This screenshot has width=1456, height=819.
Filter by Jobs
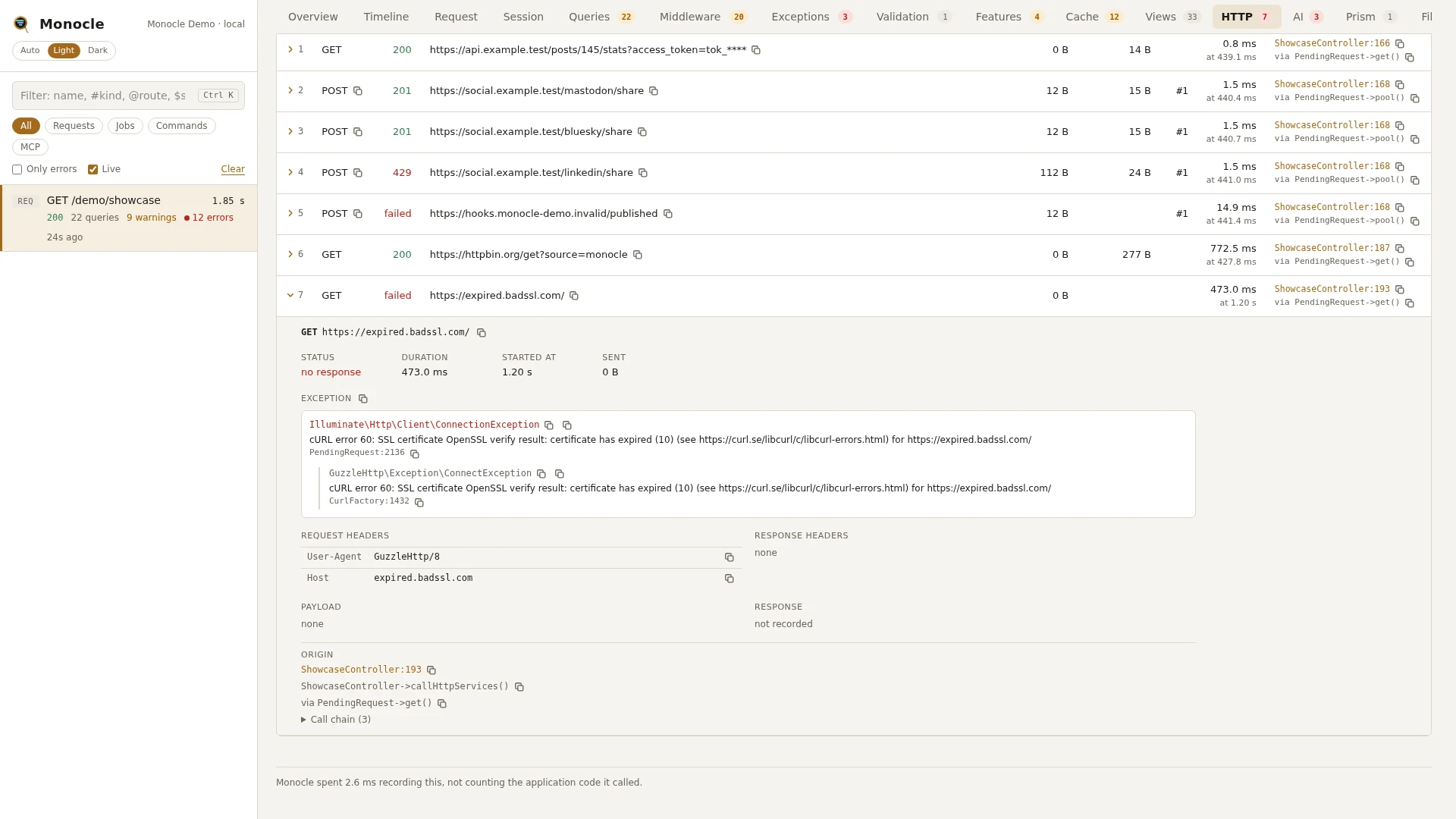click(x=125, y=126)
